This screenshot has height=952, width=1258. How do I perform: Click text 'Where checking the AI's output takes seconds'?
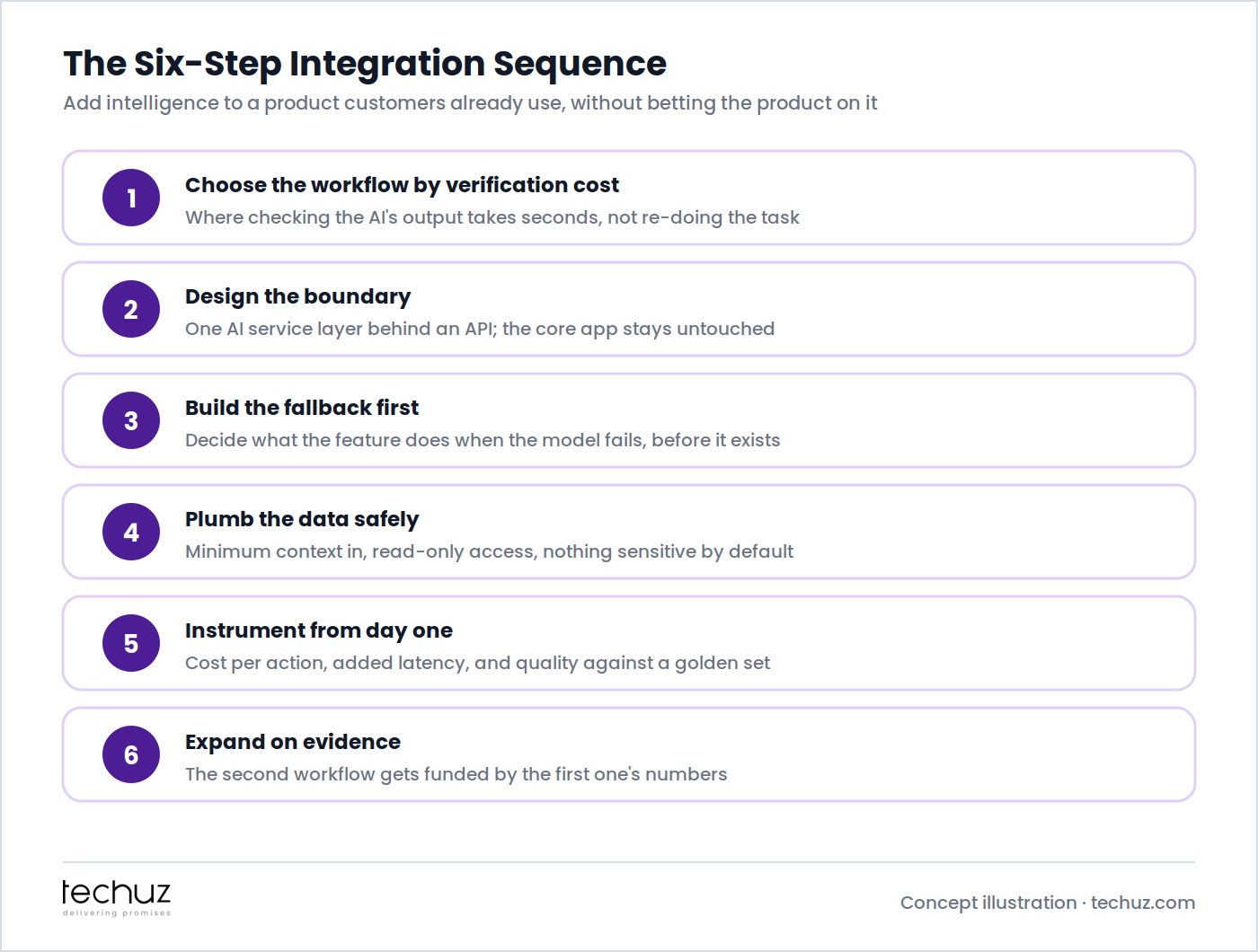click(393, 217)
